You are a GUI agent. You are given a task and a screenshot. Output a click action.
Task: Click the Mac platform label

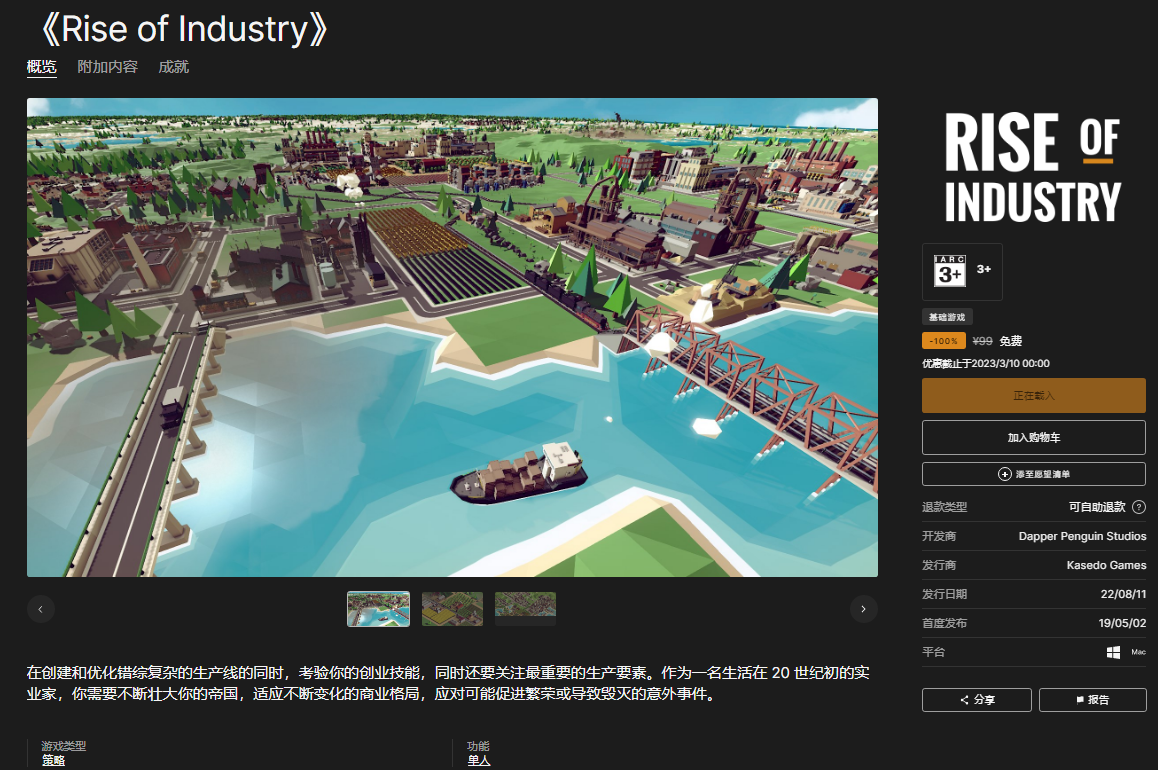point(1138,652)
